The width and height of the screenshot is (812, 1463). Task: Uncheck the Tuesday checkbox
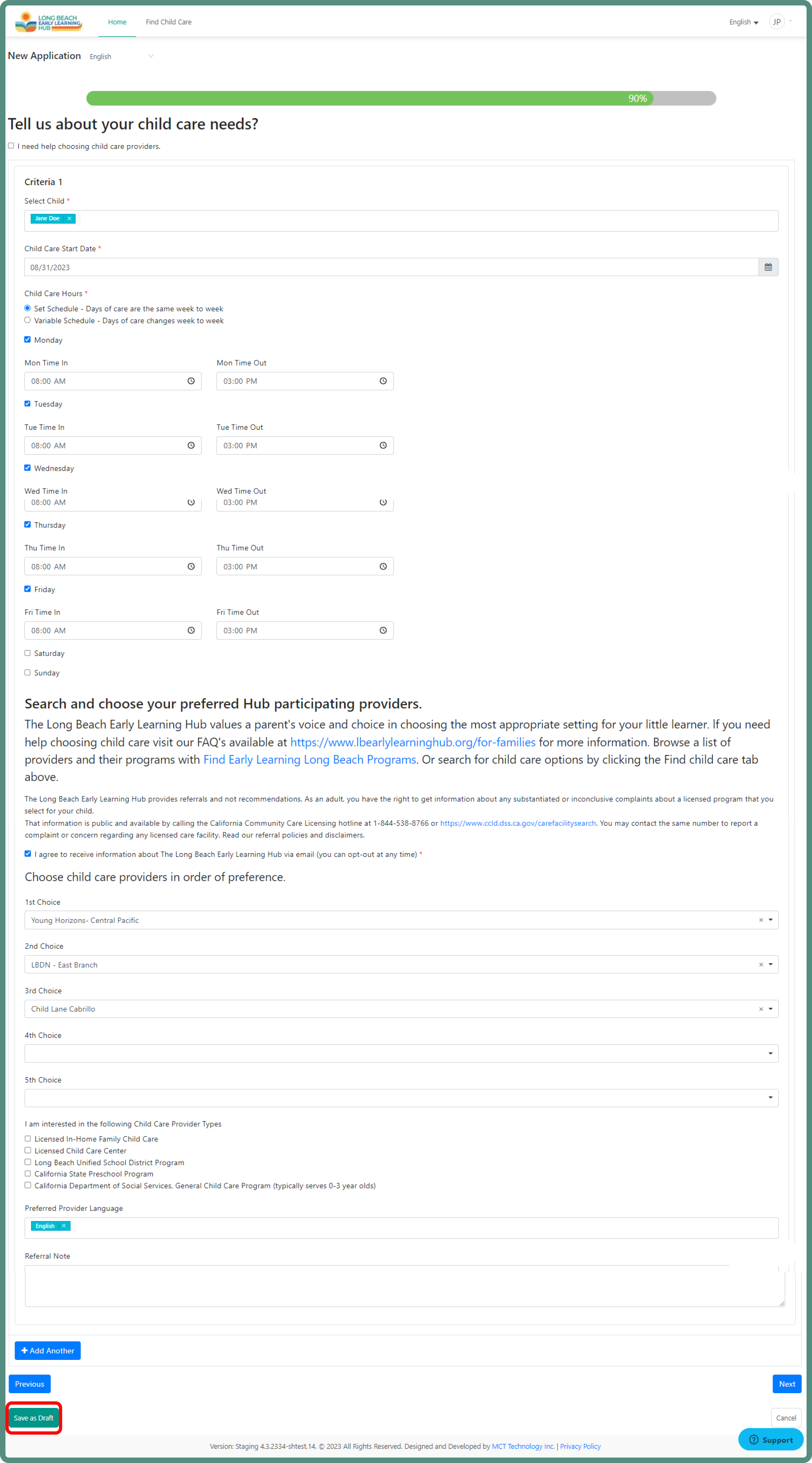coord(27,404)
